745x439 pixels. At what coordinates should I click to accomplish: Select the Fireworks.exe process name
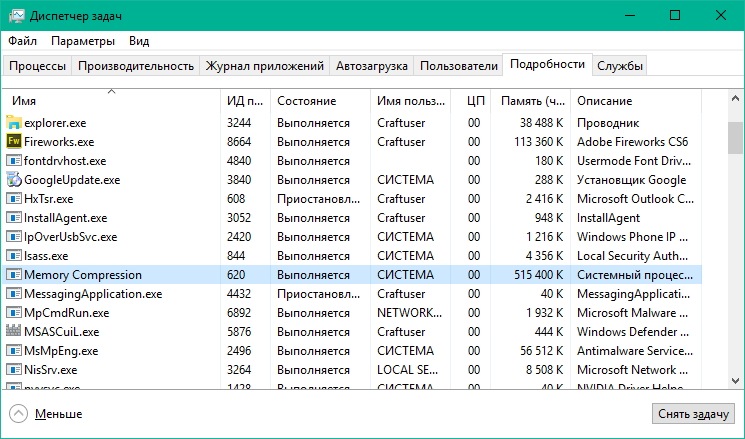pyautogui.click(x=59, y=142)
